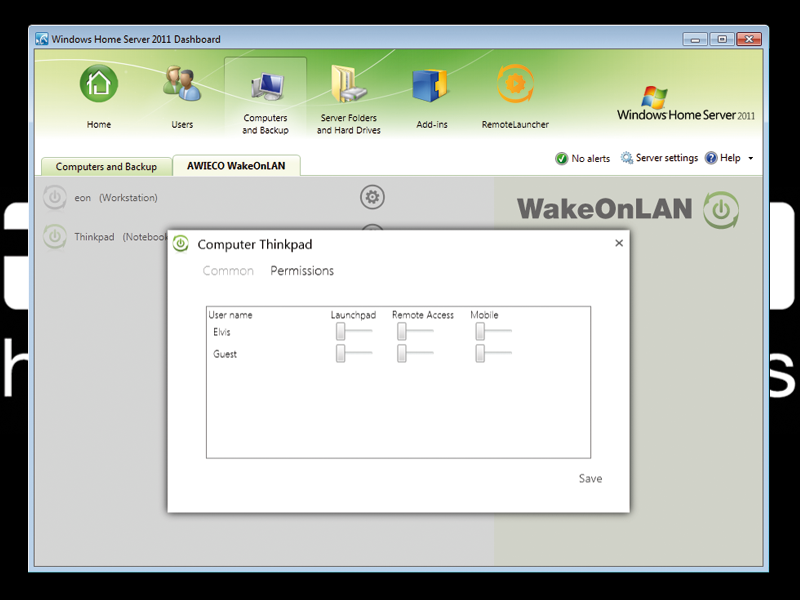Screen dimensions: 800x600
Task: Open the Help link
Action: 730,158
